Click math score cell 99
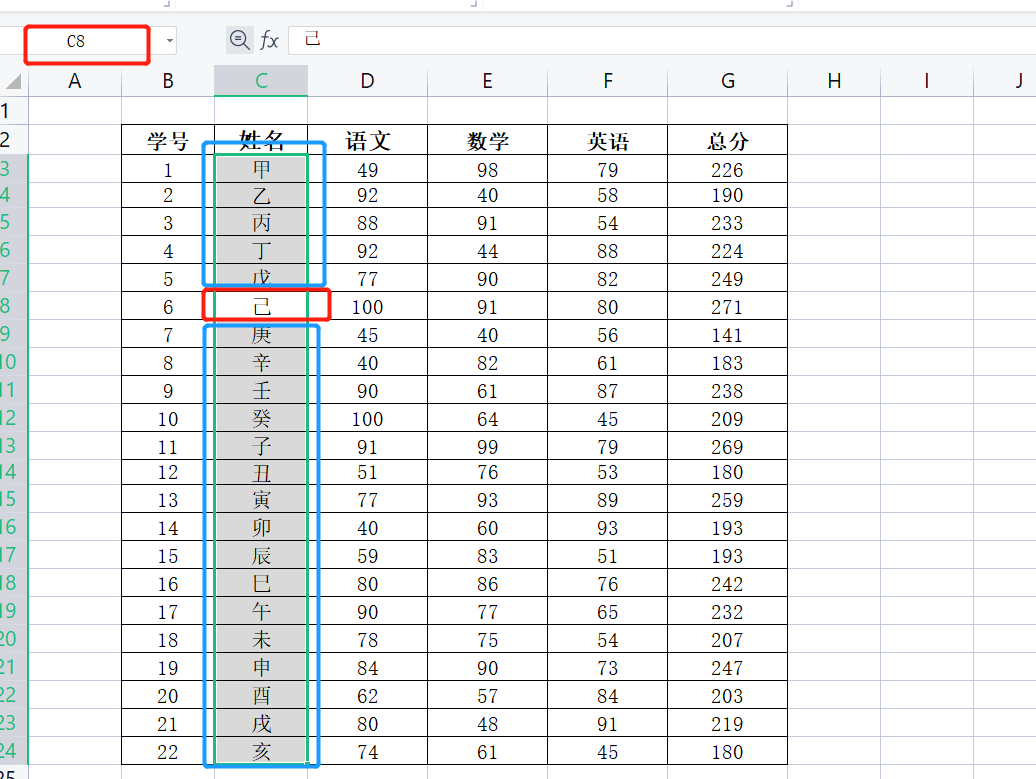The width and height of the screenshot is (1036, 779). coord(488,446)
